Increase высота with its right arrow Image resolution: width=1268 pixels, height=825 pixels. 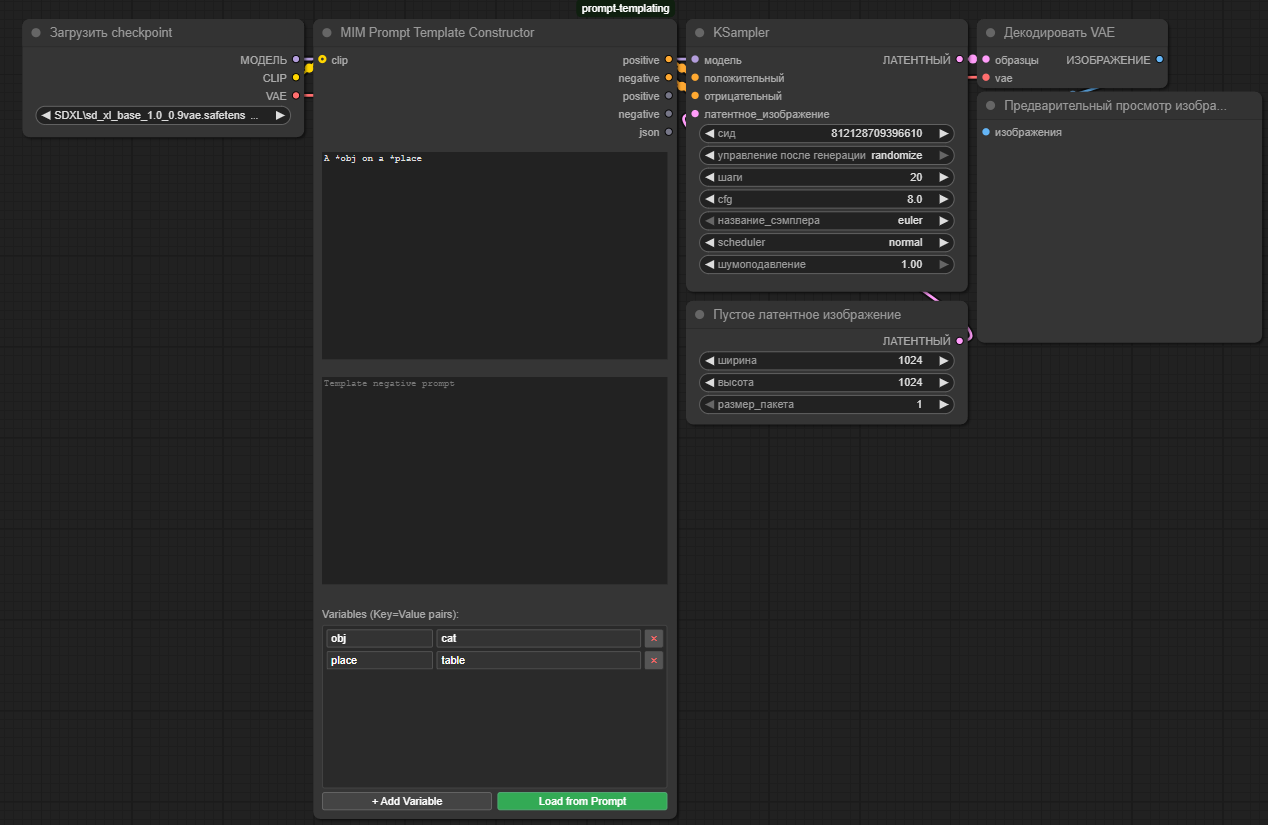click(x=943, y=383)
